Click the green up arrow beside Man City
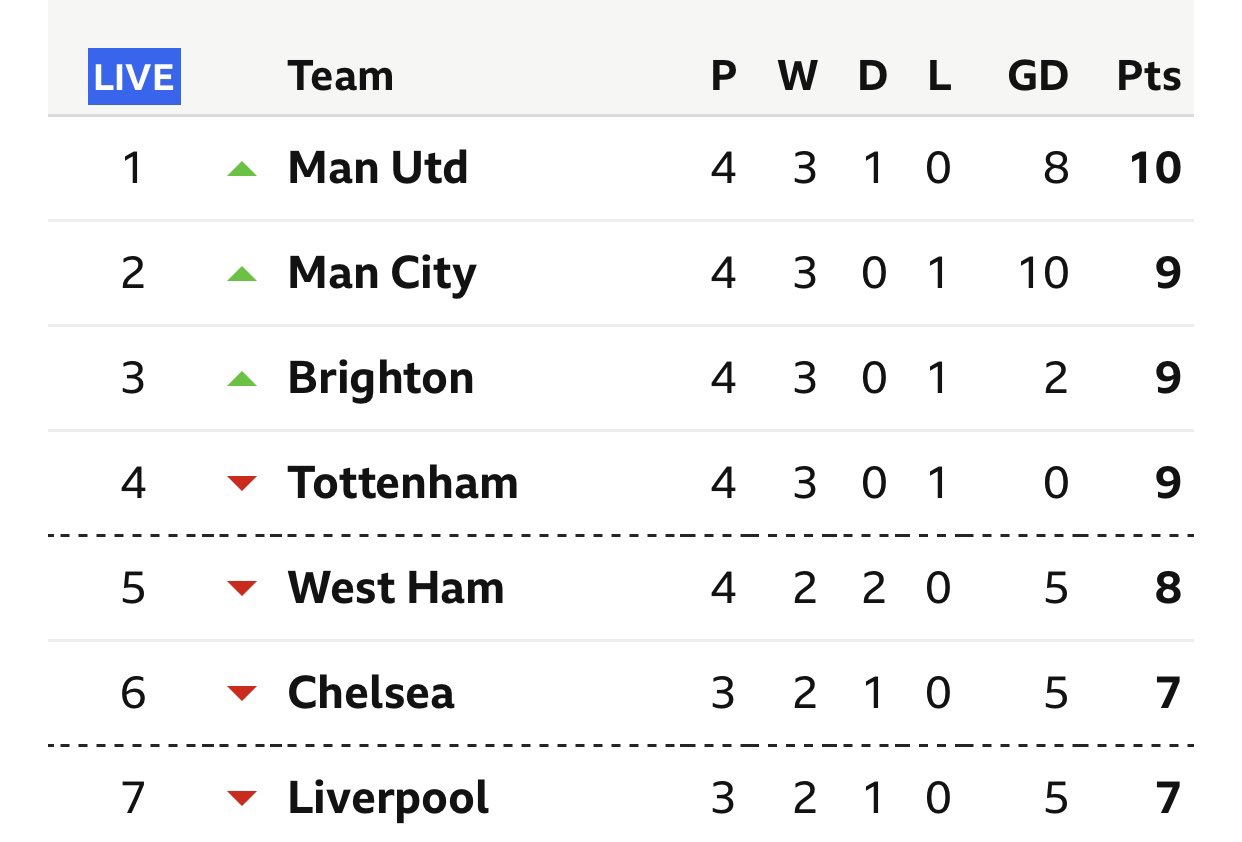This screenshot has height=842, width=1242. (x=242, y=274)
